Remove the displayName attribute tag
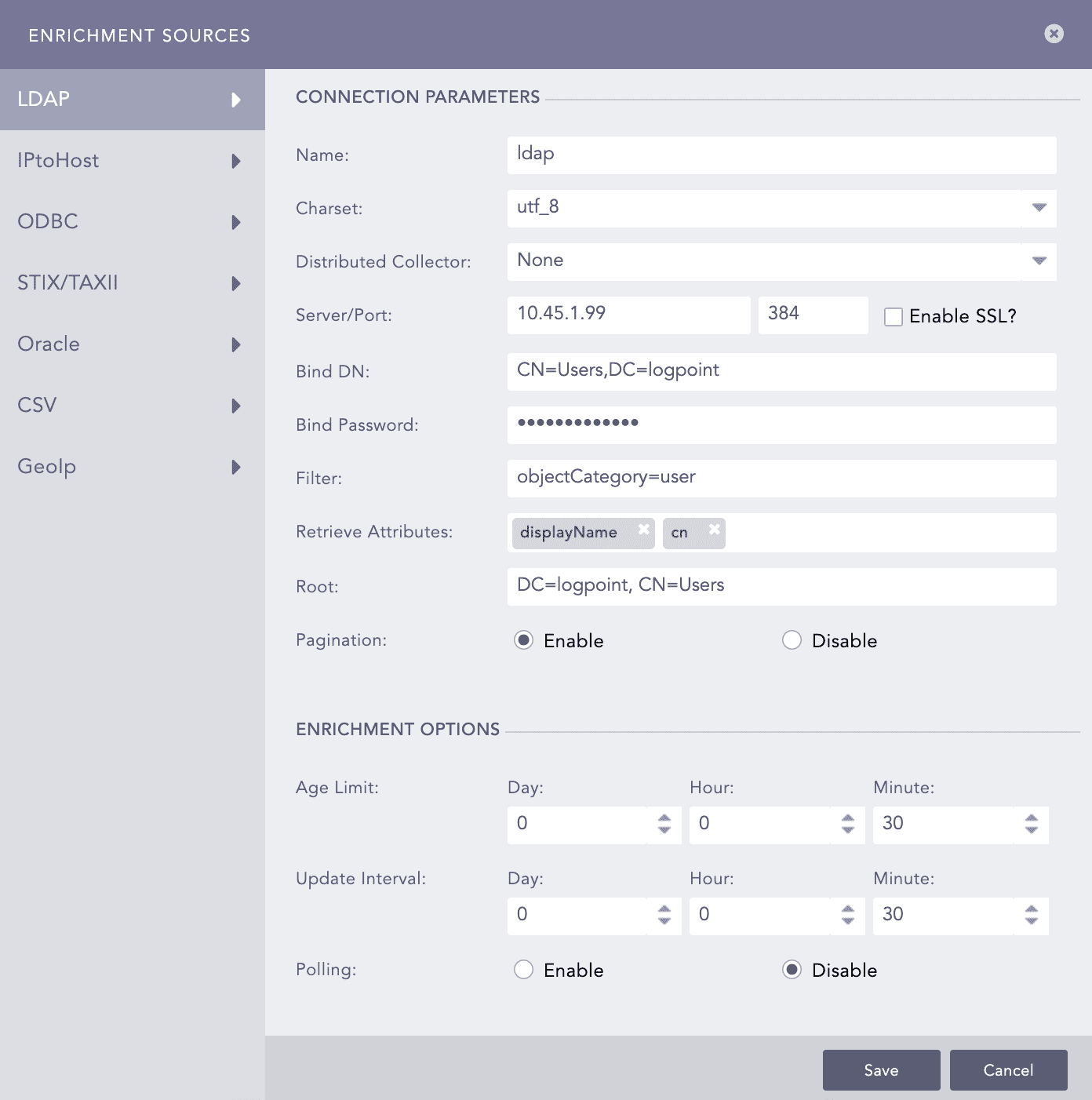This screenshot has height=1100, width=1092. pos(643,529)
